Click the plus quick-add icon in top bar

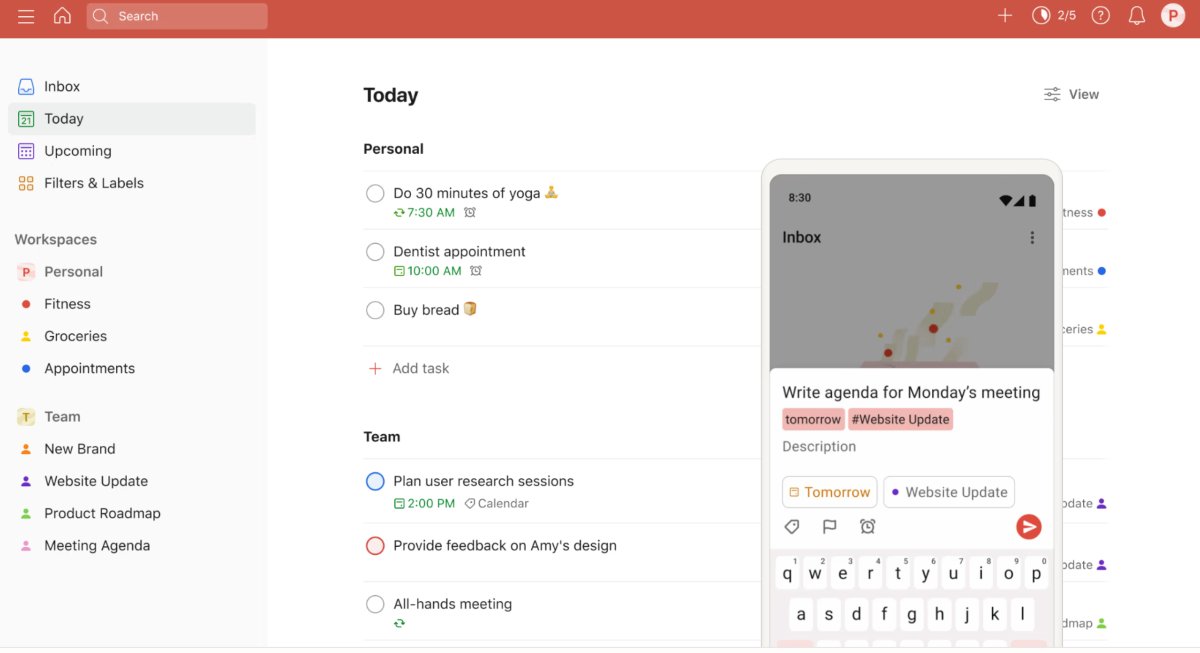tap(1005, 16)
